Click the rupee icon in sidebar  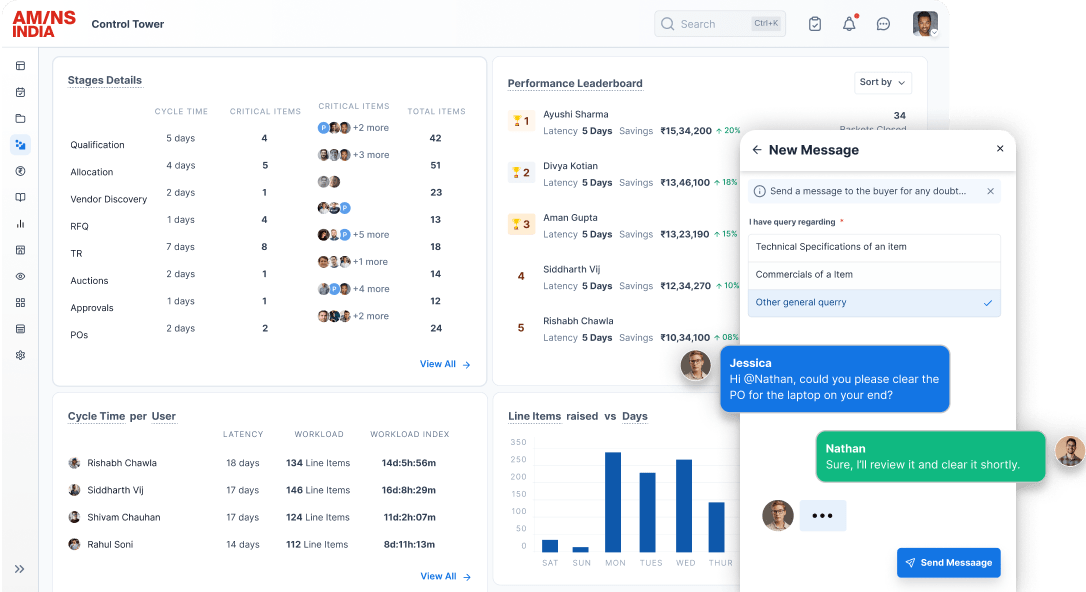(20, 171)
